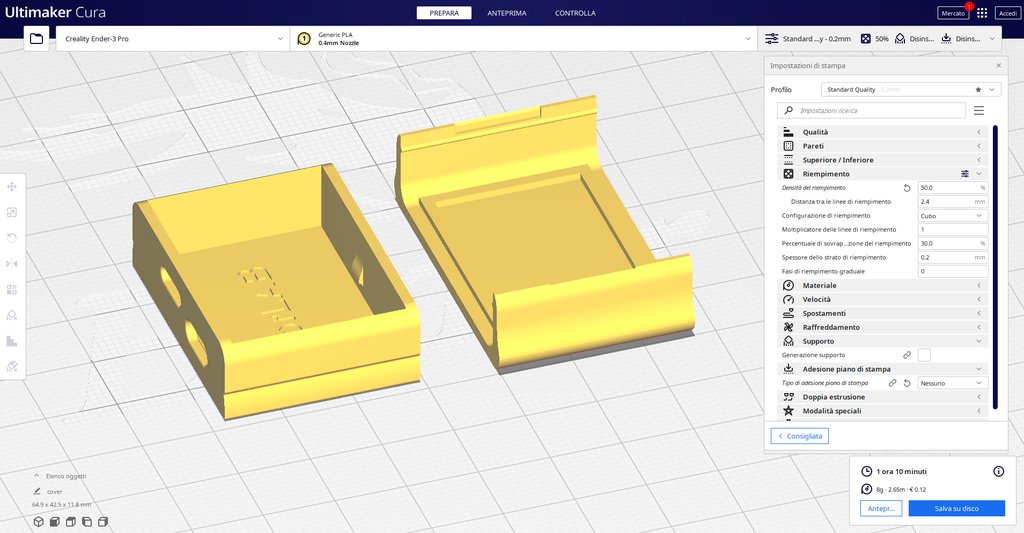Screen dimensions: 1024x533
Task: Show print info details icon
Action: pyautogui.click(x=998, y=471)
